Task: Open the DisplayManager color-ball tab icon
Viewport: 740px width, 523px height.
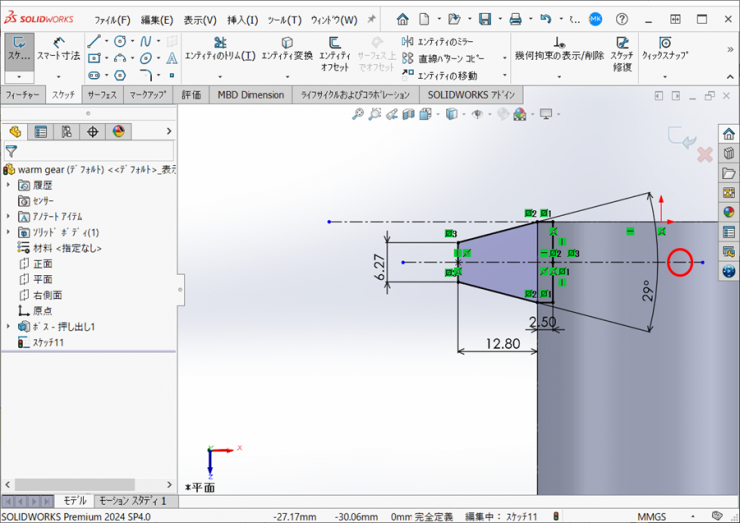Action: point(119,132)
